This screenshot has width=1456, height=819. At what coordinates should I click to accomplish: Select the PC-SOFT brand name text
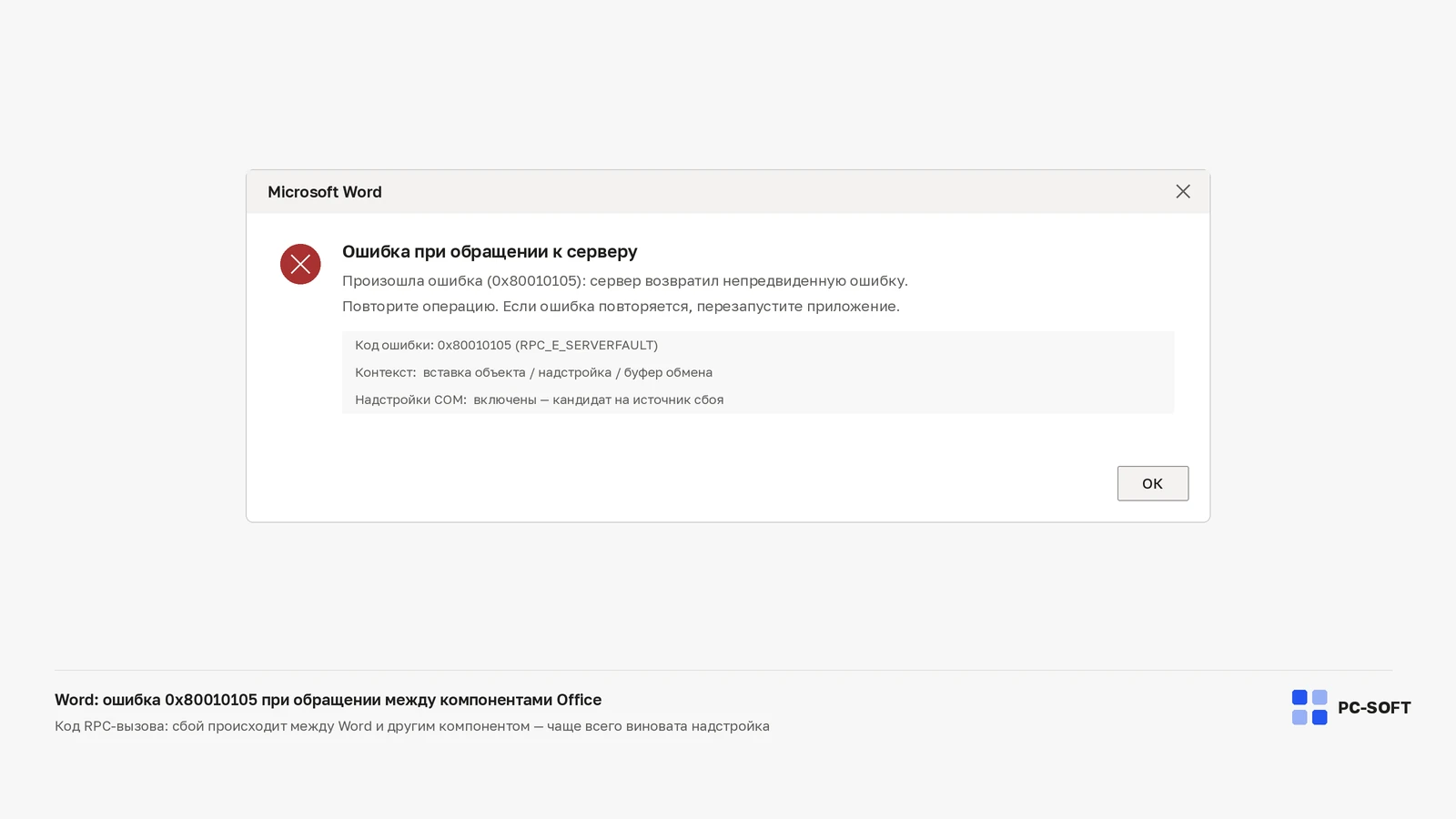[x=1374, y=708]
